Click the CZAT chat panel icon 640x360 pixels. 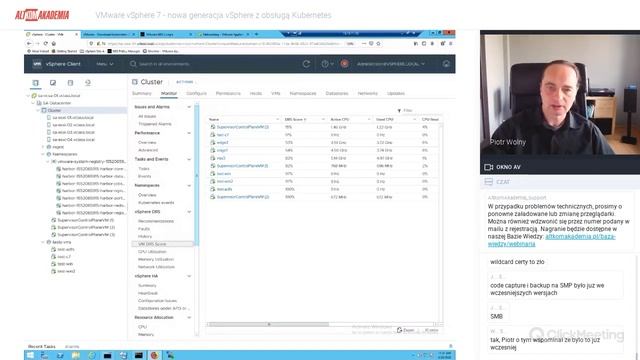click(489, 182)
